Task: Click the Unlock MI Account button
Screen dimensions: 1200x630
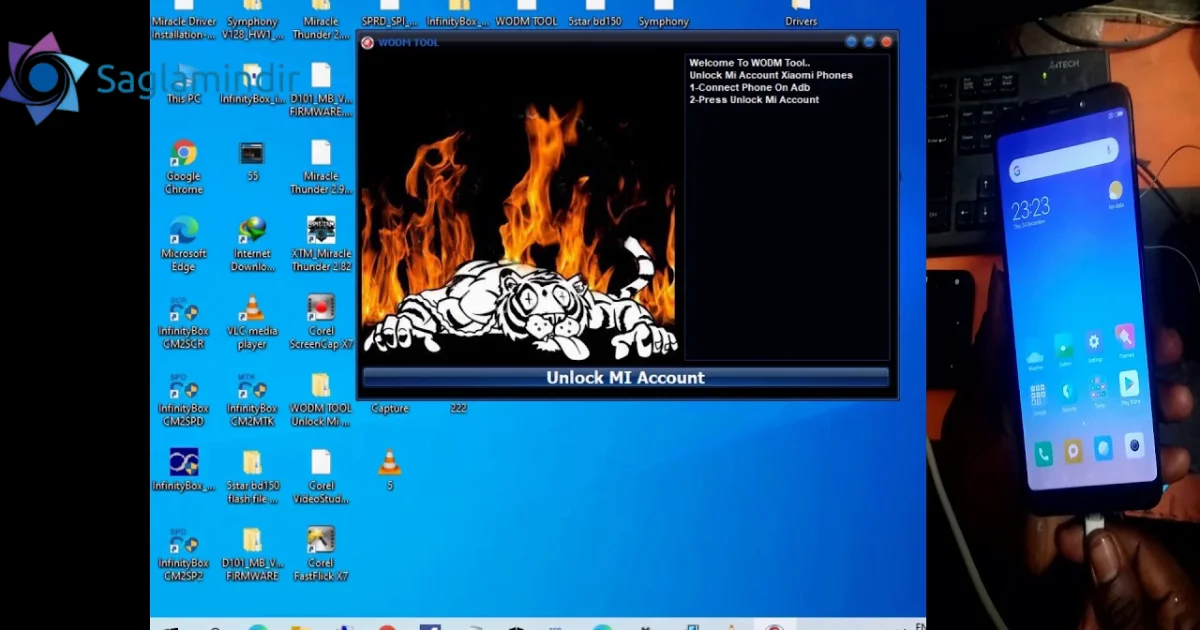Action: pos(625,377)
